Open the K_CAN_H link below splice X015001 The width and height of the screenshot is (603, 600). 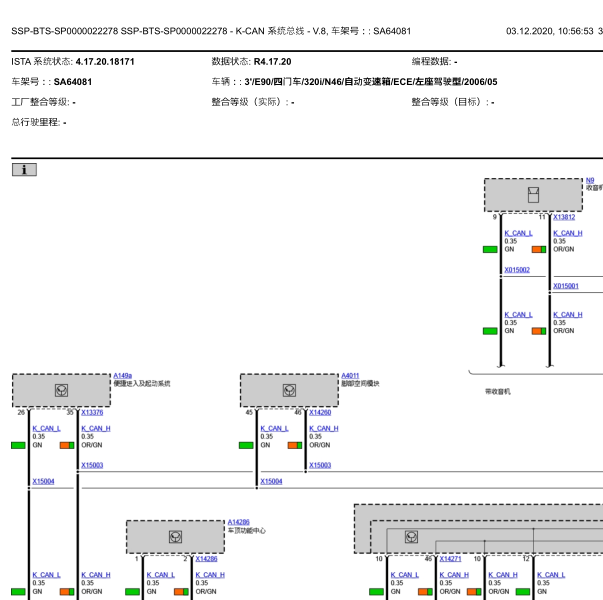tap(568, 315)
